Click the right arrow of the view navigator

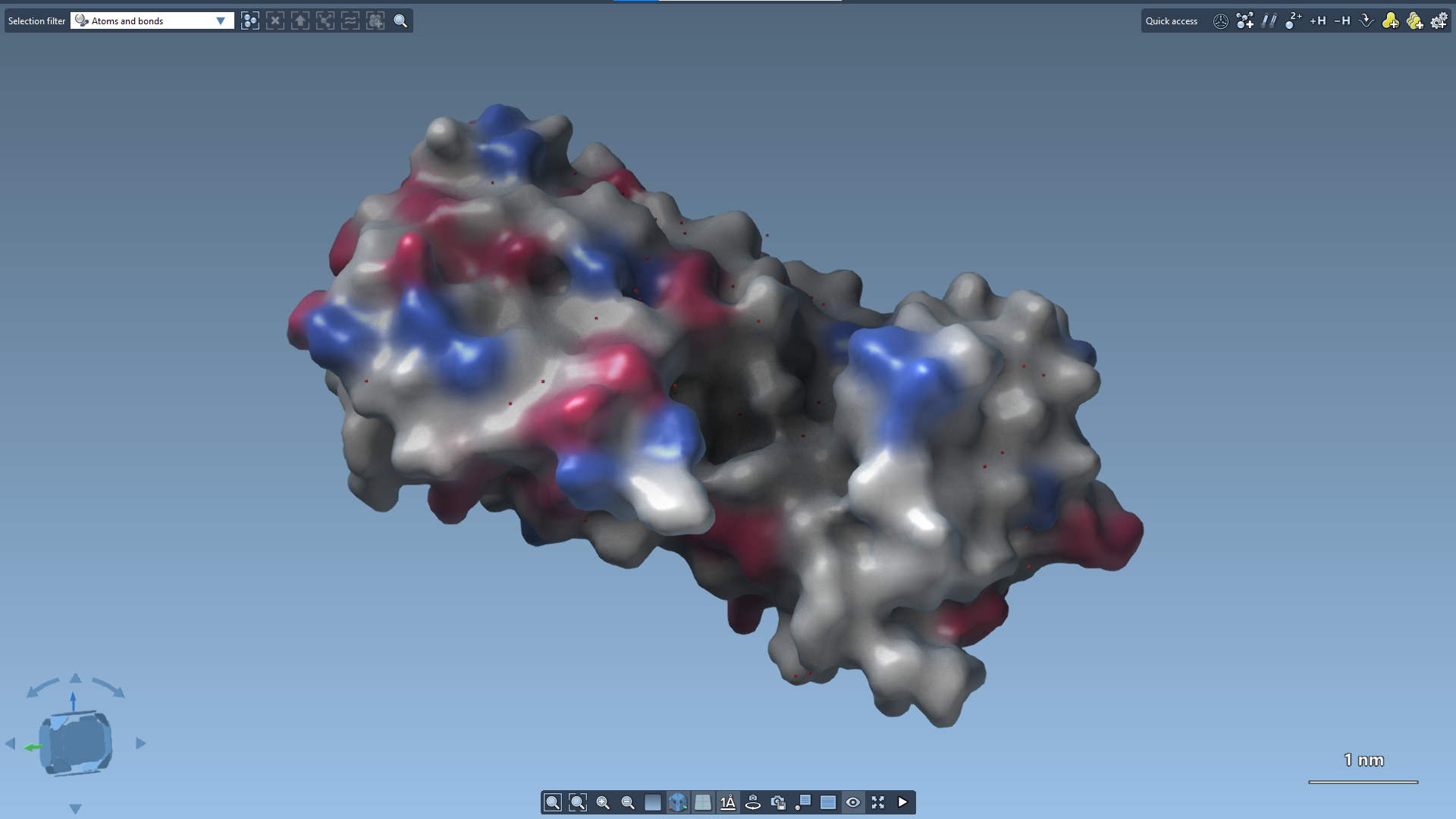tap(141, 743)
